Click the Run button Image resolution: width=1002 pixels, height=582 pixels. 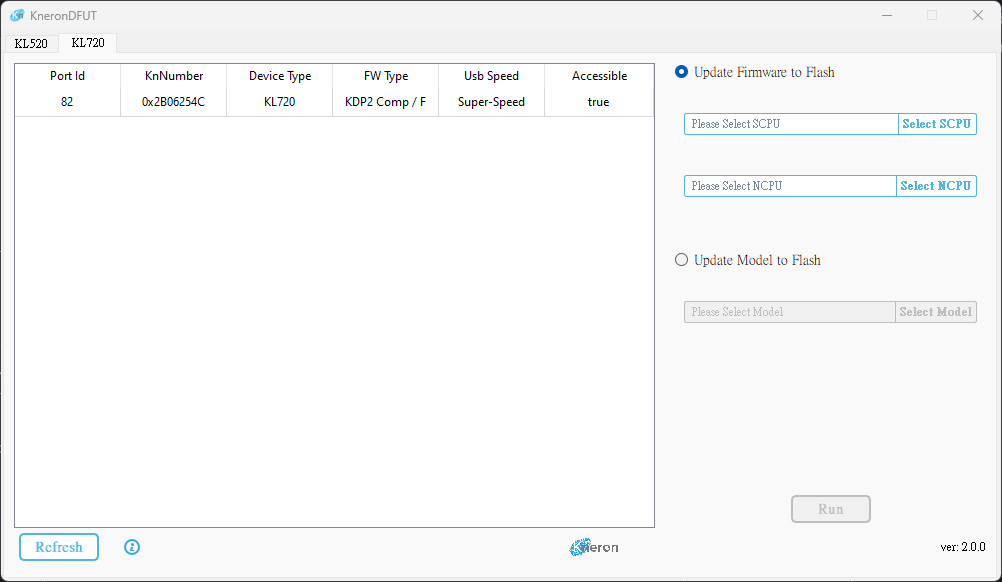831,509
